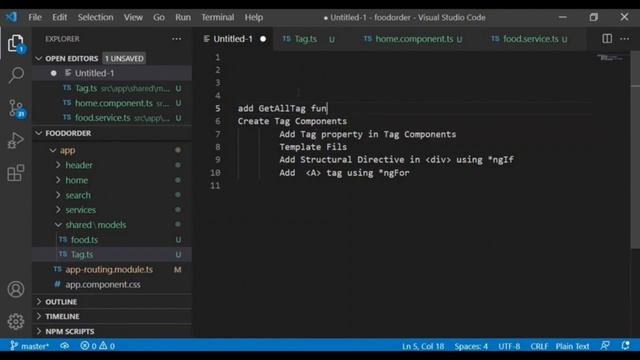Change line ending via CRLF
The image size is (640, 360).
(x=539, y=346)
